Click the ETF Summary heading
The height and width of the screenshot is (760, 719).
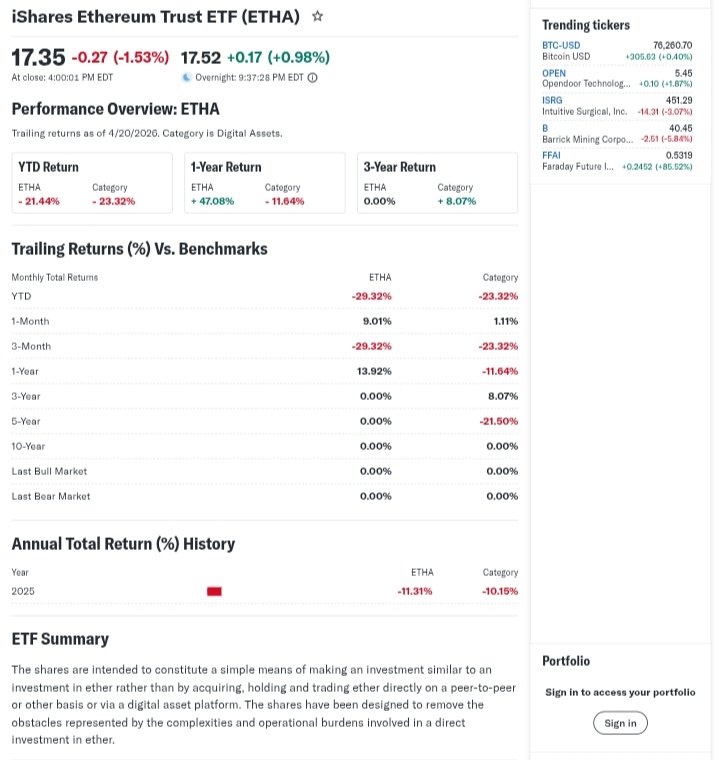[x=60, y=639]
